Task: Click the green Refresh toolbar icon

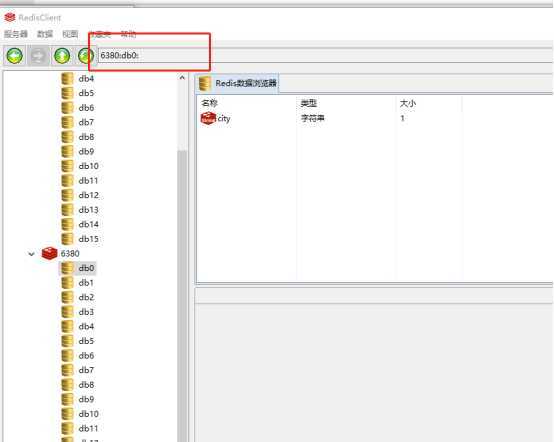Action: click(86, 56)
